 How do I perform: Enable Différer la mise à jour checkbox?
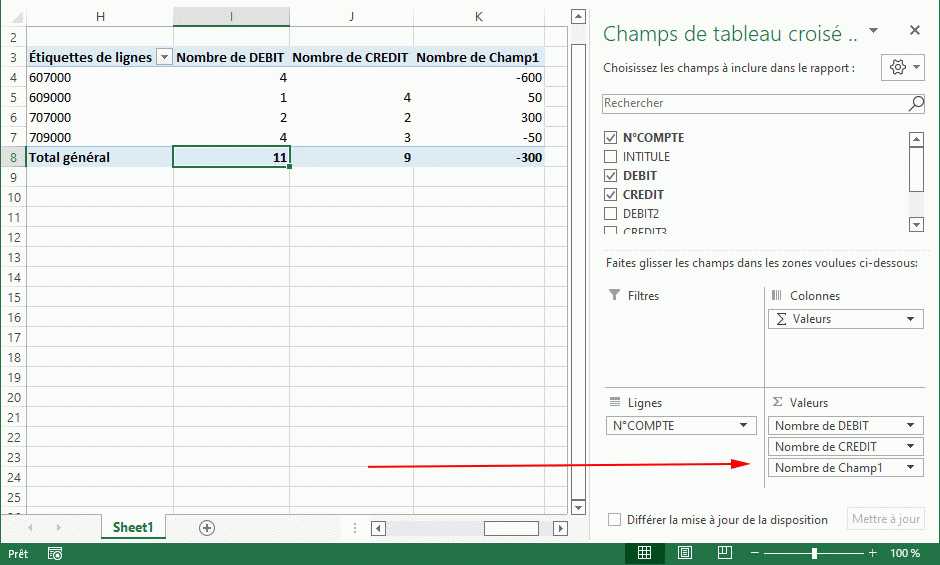(x=614, y=519)
